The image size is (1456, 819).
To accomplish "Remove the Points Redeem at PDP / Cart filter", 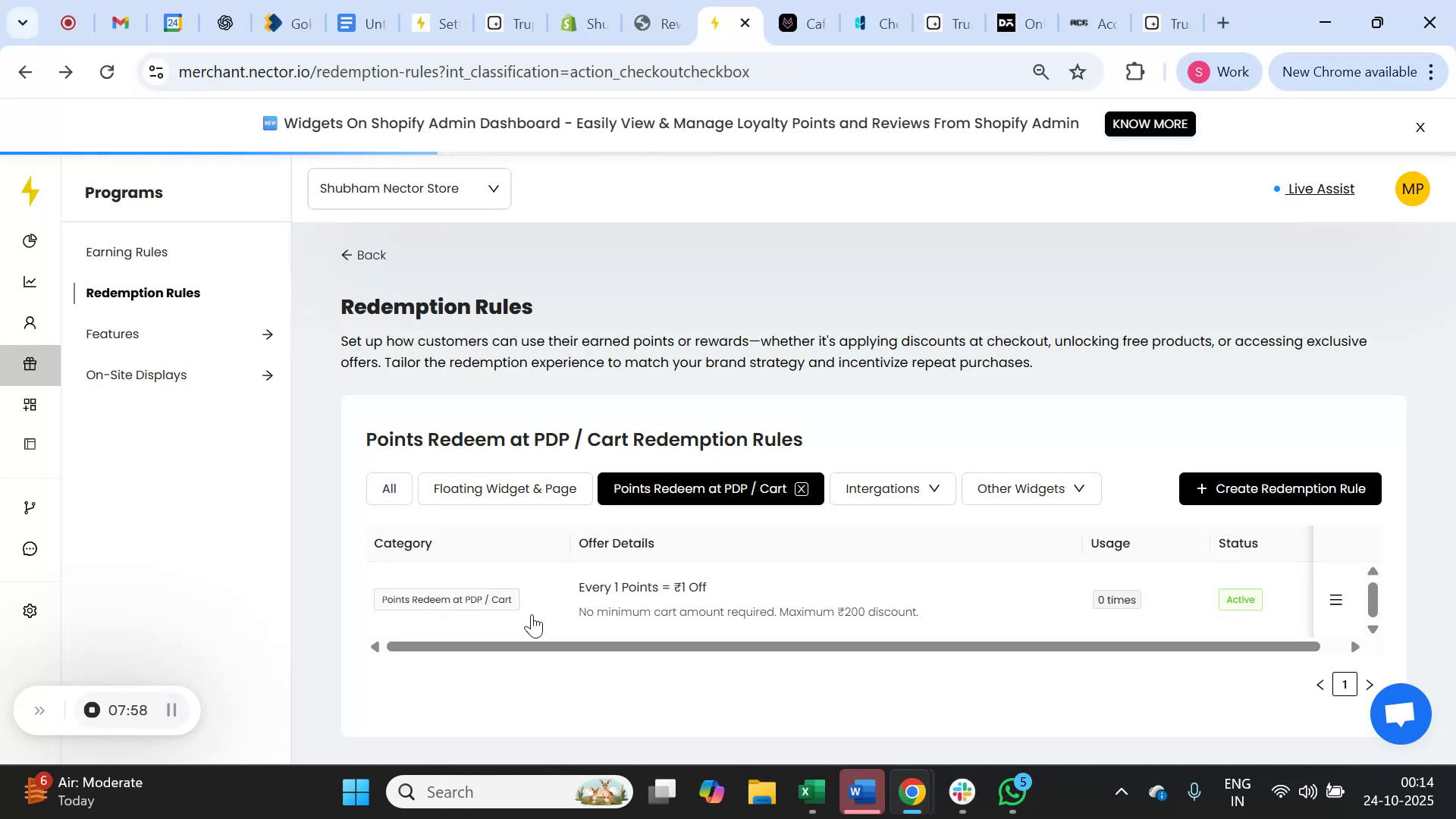I will (802, 489).
